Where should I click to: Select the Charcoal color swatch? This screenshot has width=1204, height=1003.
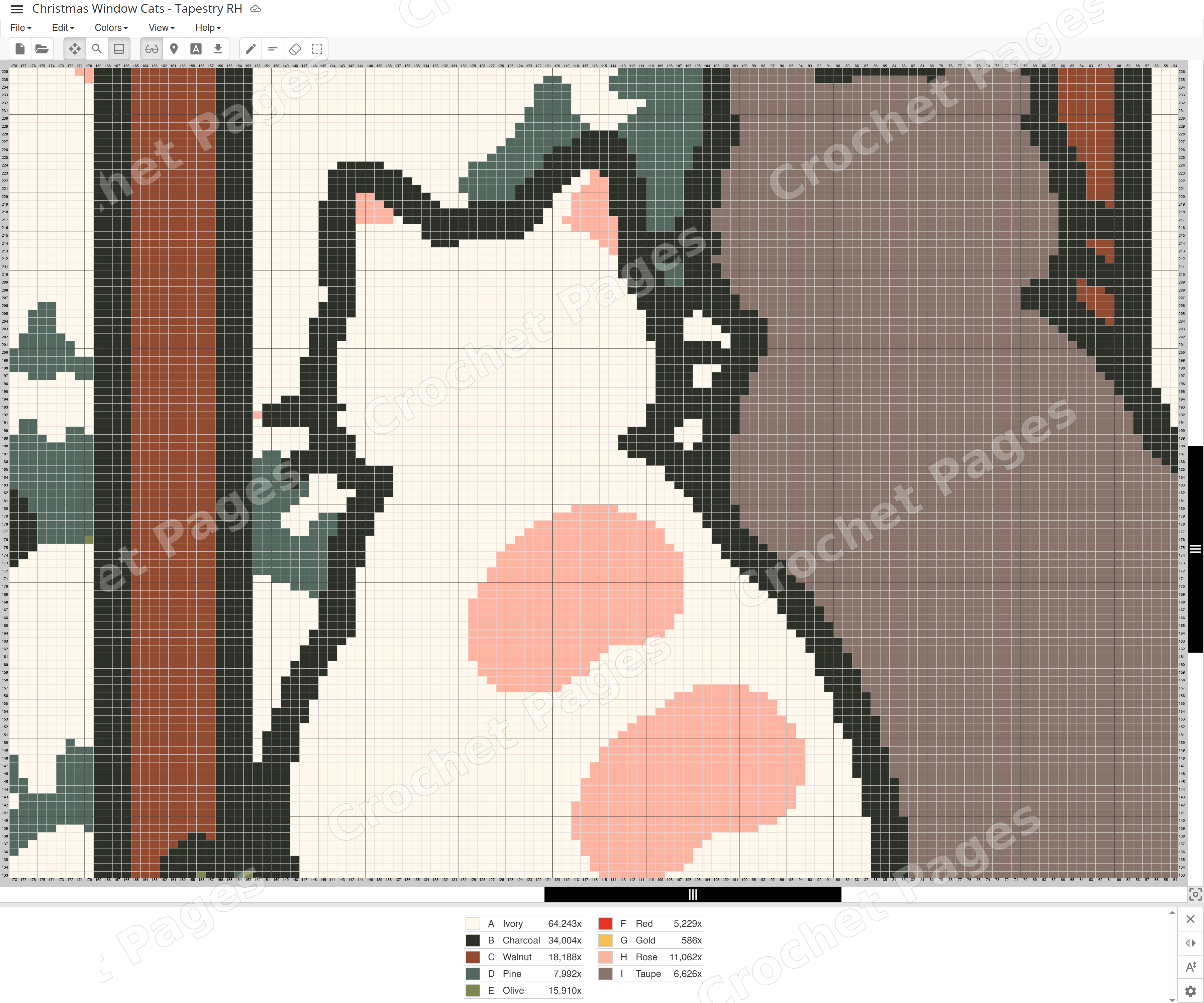pos(473,940)
